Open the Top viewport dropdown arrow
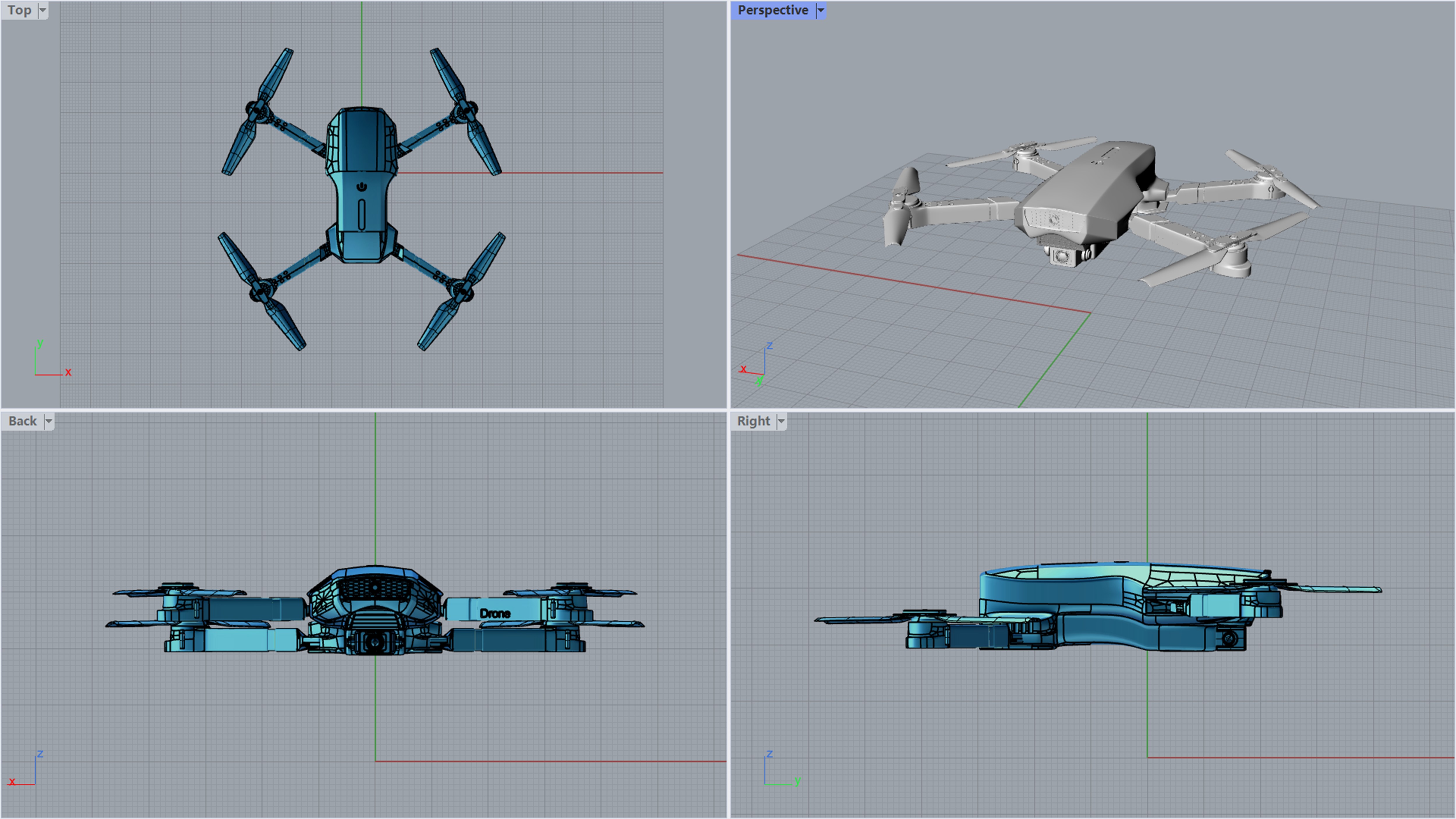This screenshot has height=819, width=1456. [43, 10]
